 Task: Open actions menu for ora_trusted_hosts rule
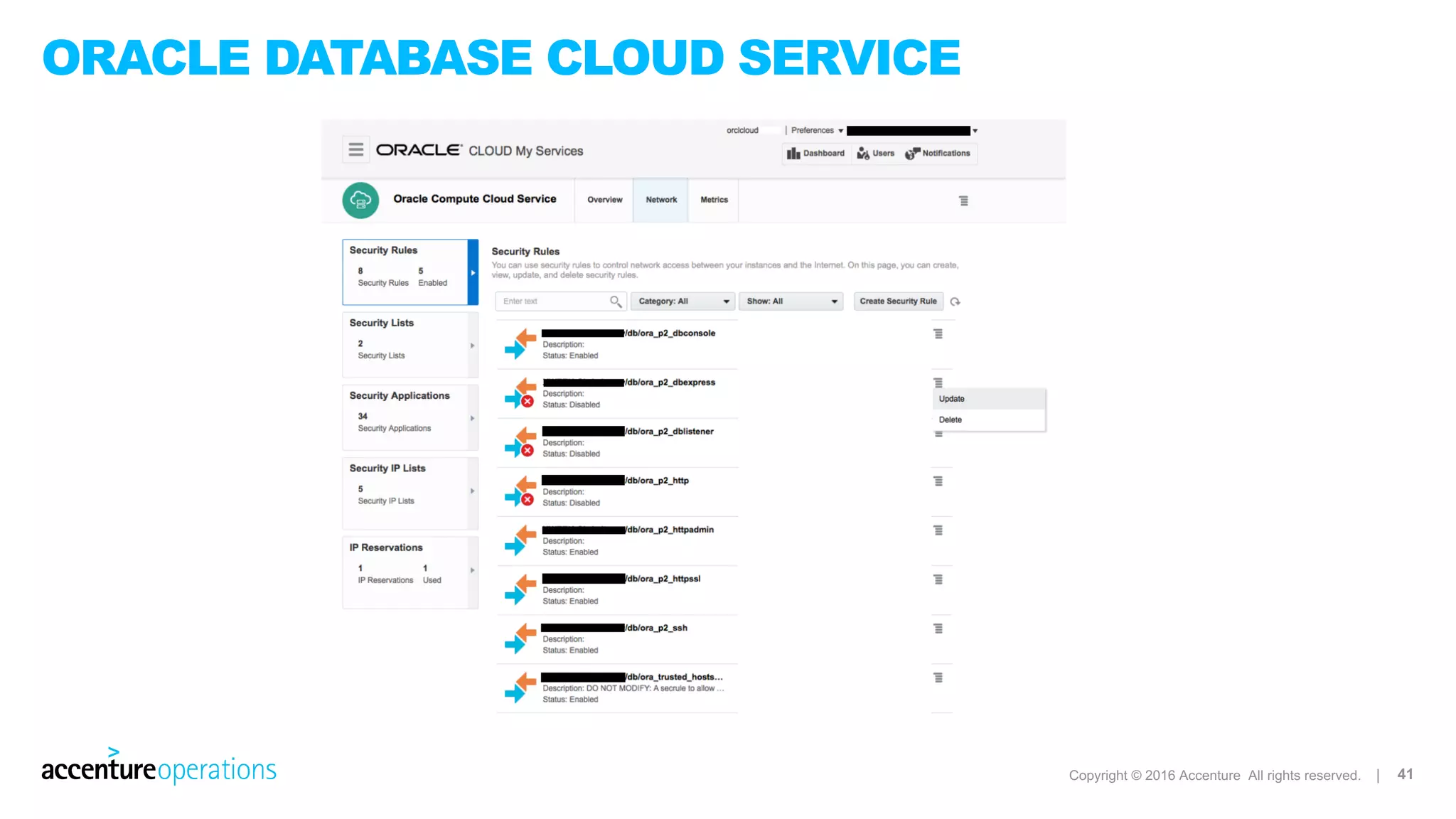[x=938, y=678]
